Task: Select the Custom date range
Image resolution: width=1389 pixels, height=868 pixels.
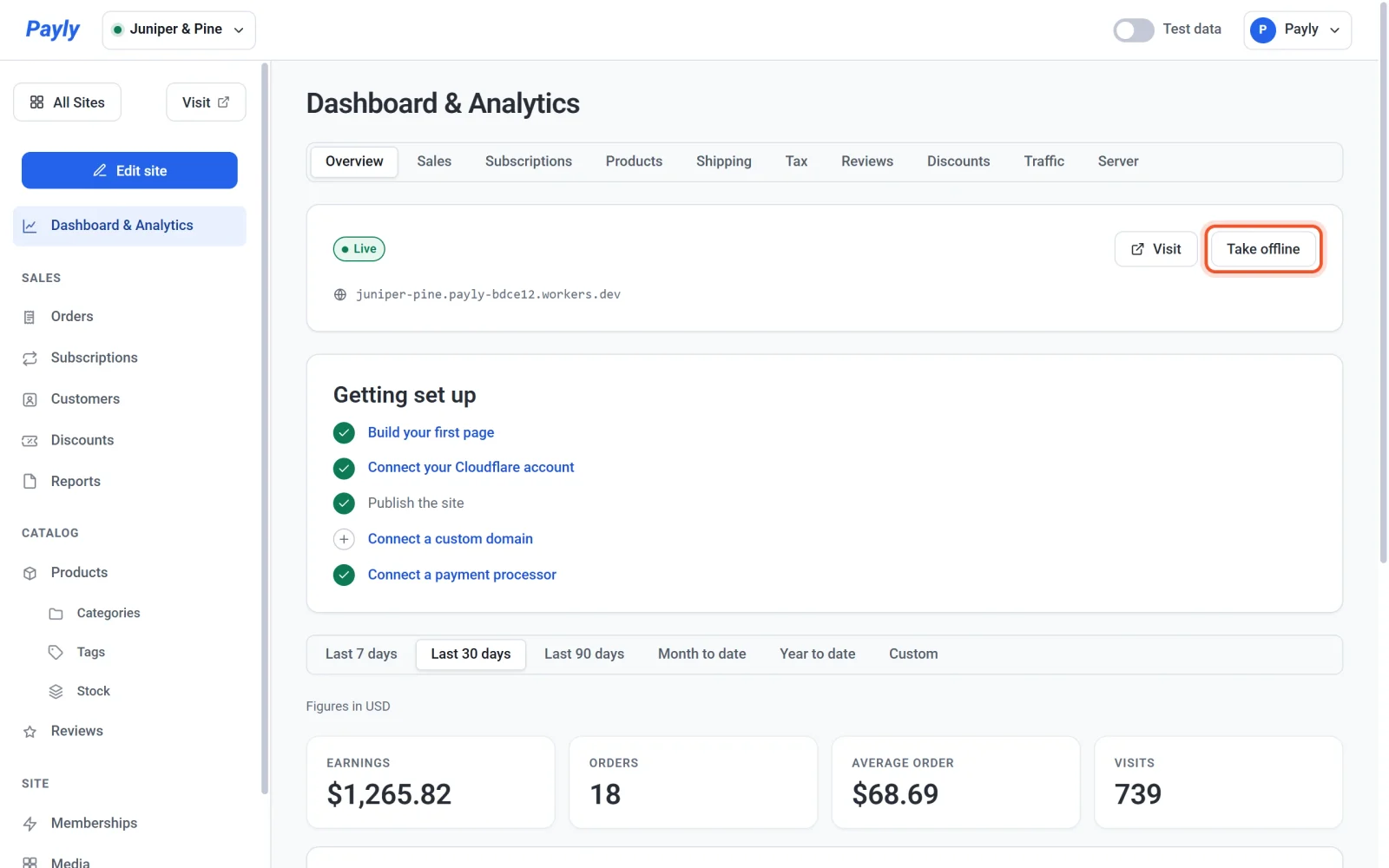Action: point(913,654)
